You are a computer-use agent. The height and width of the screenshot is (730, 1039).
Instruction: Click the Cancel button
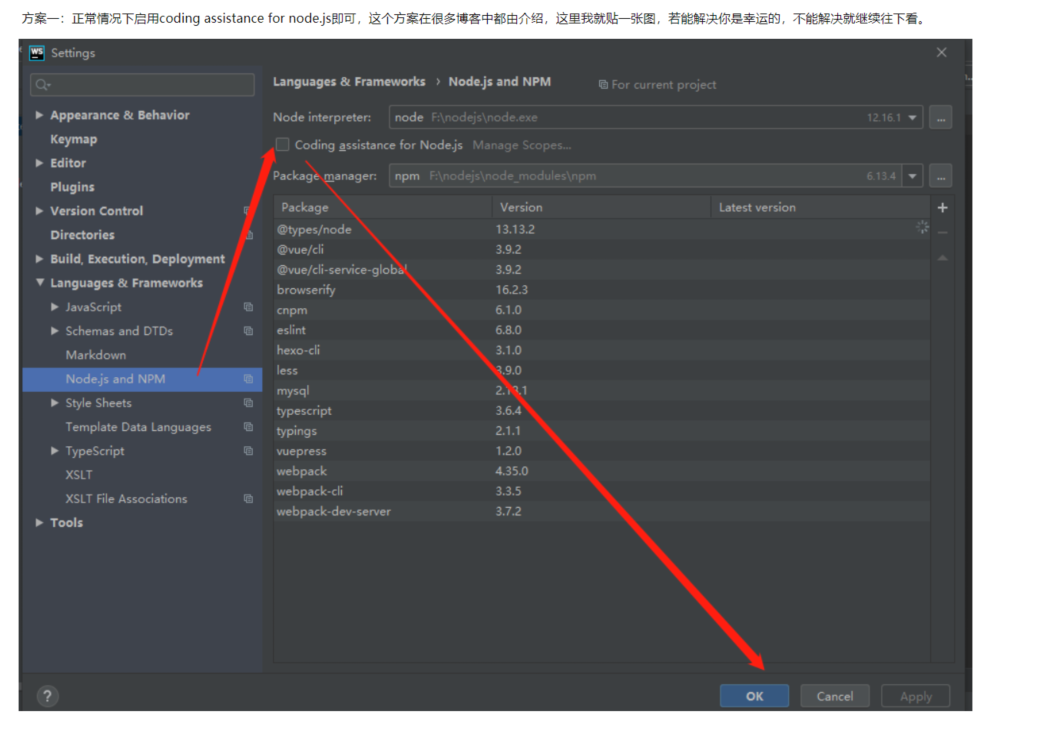pyautogui.click(x=835, y=696)
